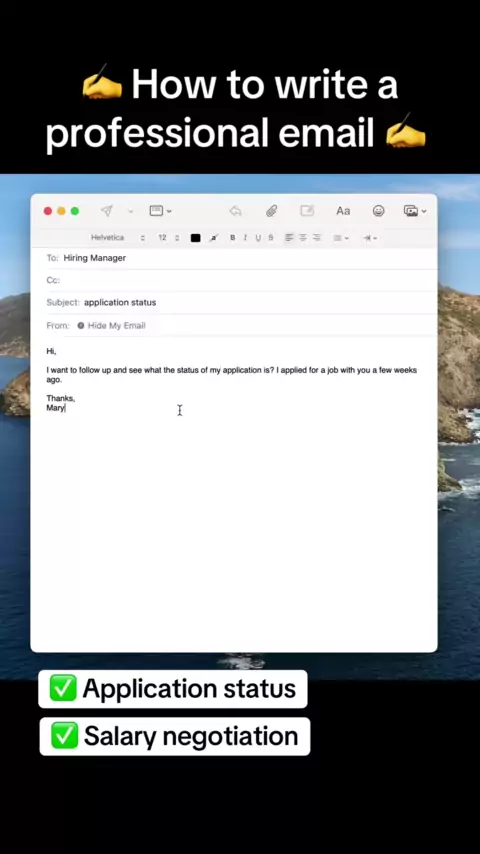This screenshot has width=480, height=854.
Task: Click the markup attachment icon
Action: [x=307, y=211]
